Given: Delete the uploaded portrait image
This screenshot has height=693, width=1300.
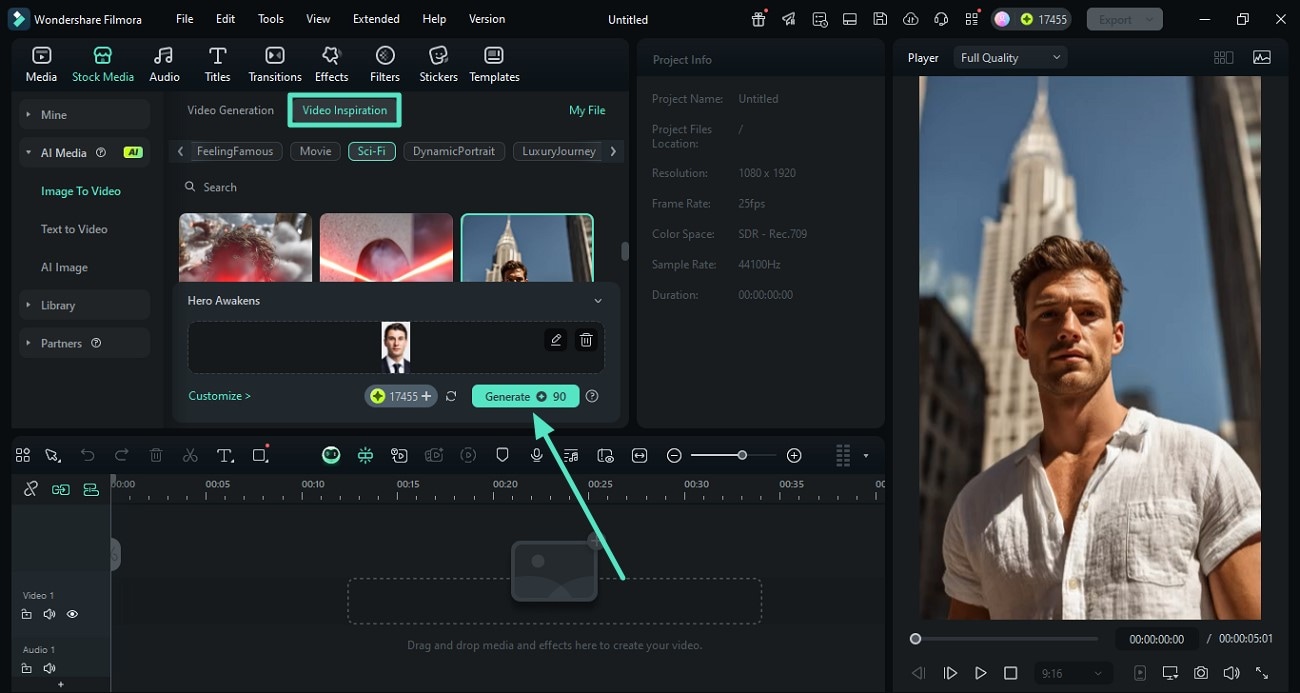Looking at the screenshot, I should (586, 340).
